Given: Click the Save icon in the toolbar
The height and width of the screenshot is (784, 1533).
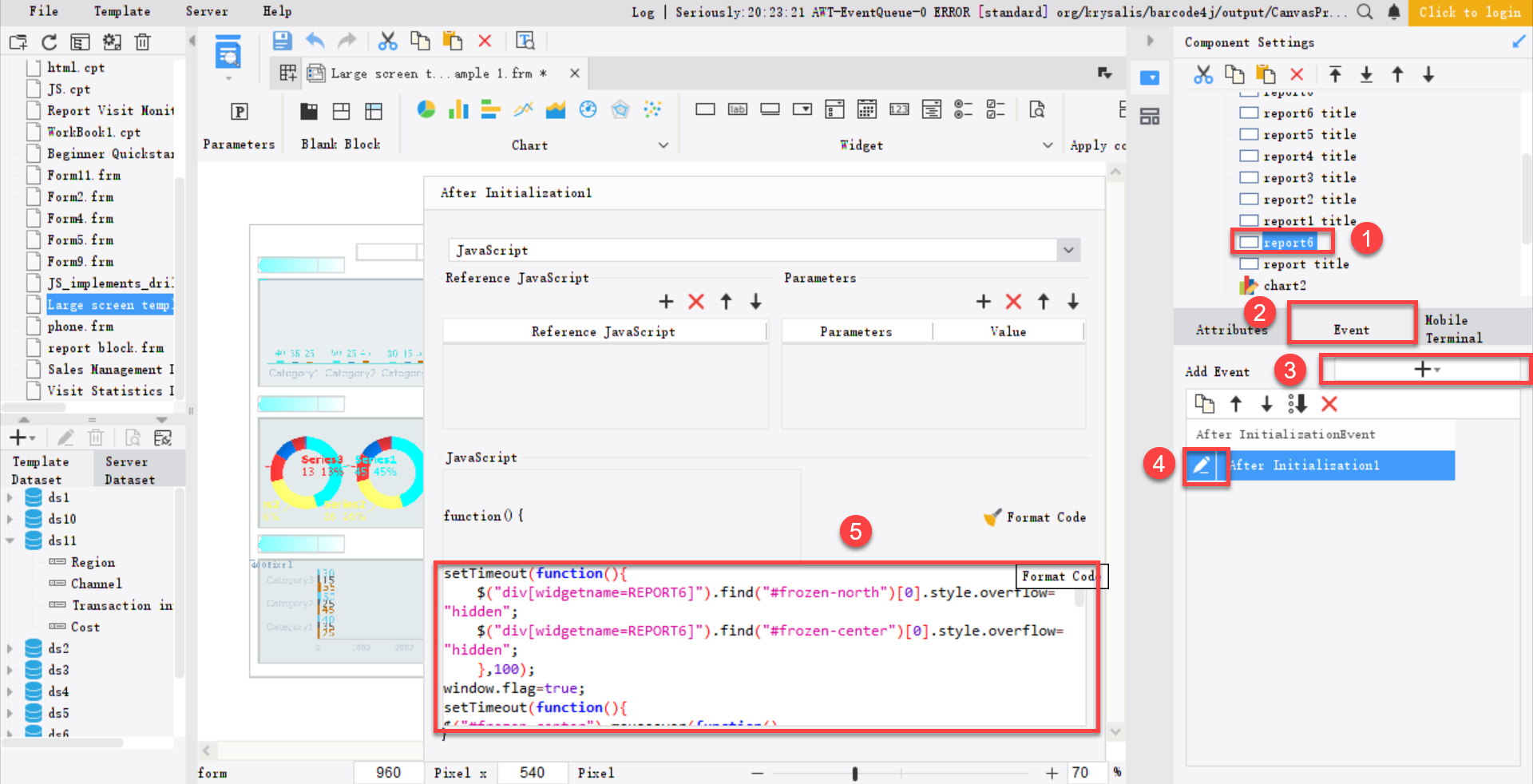Looking at the screenshot, I should (282, 40).
